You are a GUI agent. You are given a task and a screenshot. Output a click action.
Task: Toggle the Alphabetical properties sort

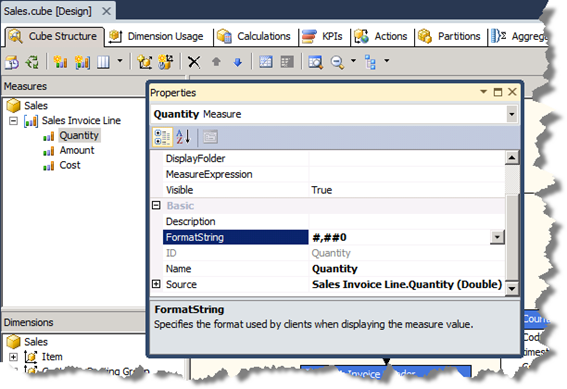point(183,137)
